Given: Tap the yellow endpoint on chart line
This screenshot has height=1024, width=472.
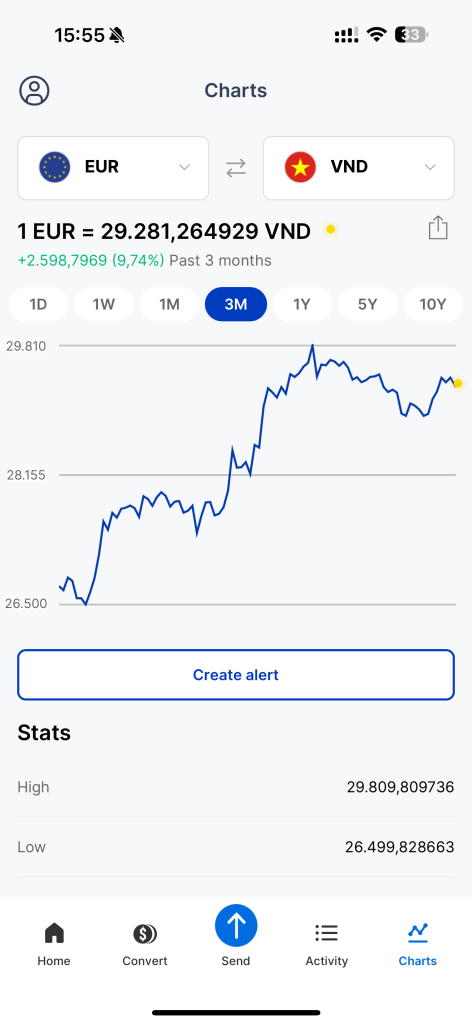Looking at the screenshot, I should (458, 383).
